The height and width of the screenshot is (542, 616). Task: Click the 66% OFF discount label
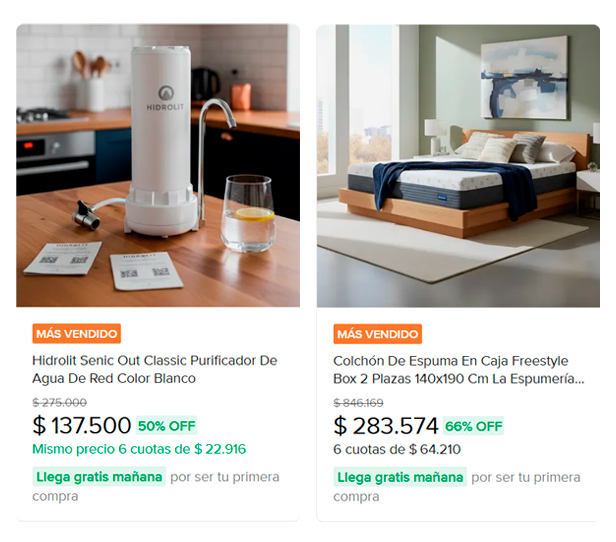click(474, 426)
